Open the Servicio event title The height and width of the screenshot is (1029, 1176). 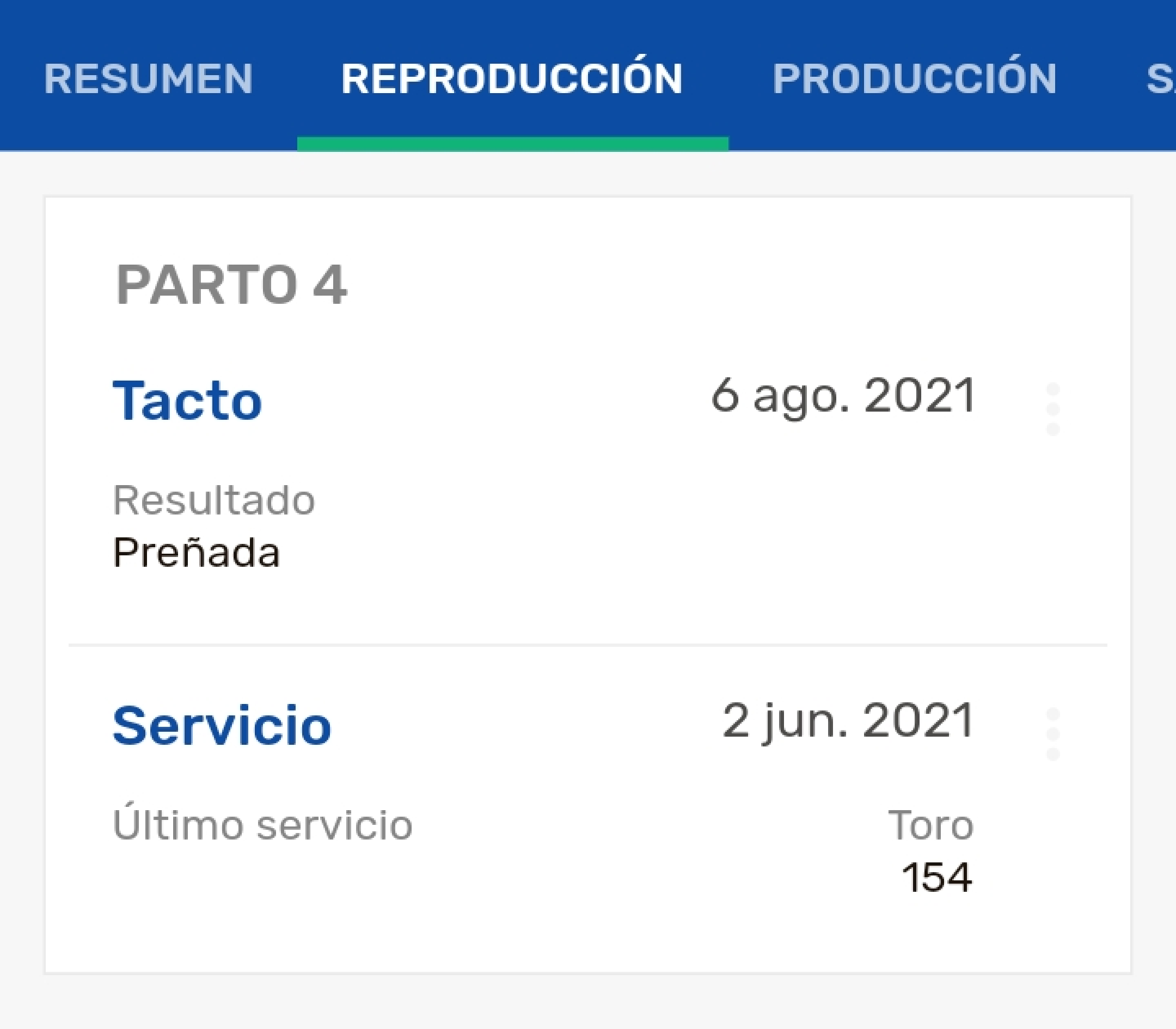[x=222, y=726]
